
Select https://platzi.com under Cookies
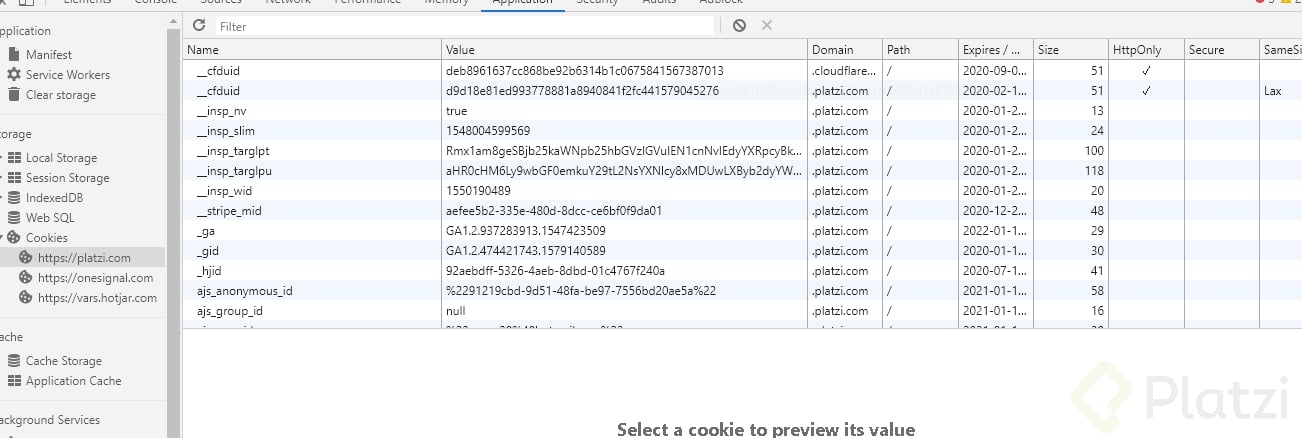(83, 258)
